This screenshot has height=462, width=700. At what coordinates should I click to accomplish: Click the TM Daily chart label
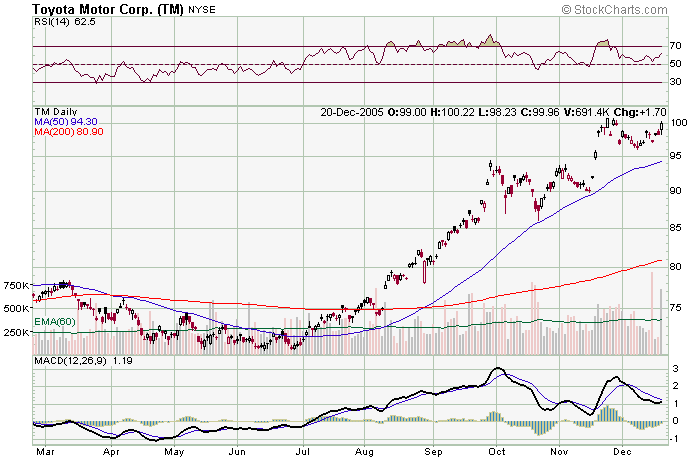coord(56,112)
